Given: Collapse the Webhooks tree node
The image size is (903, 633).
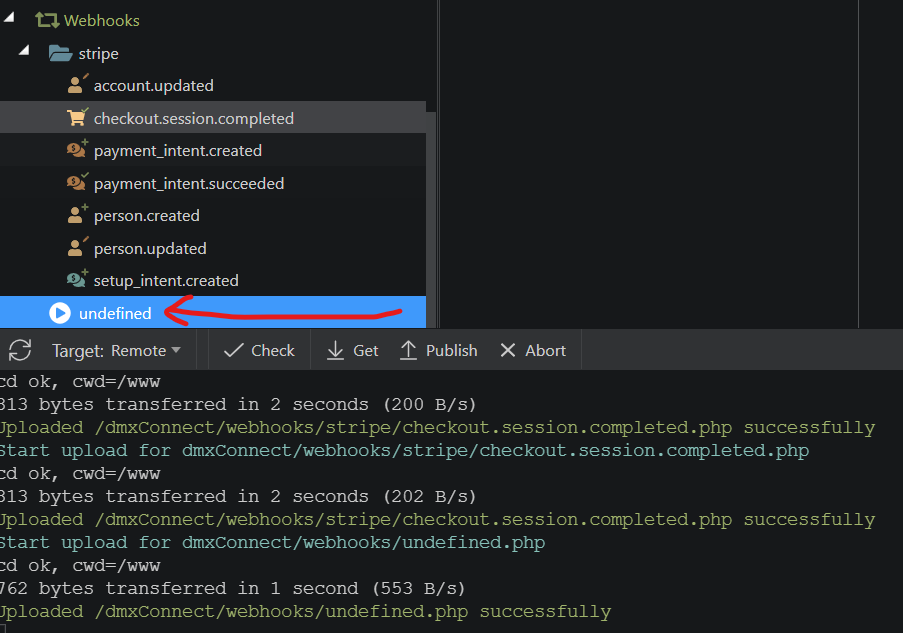Looking at the screenshot, I should click(x=9, y=18).
